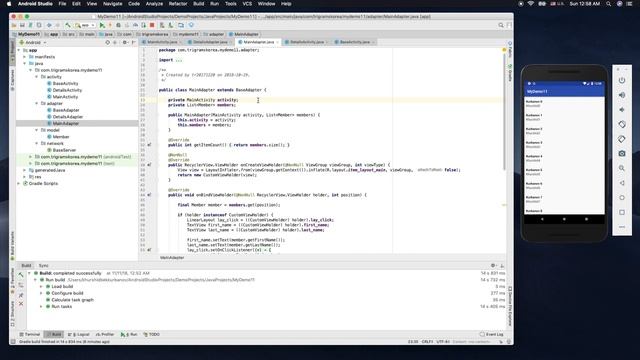Select Member class in project tree
This screenshot has height=360, width=640.
(61, 137)
